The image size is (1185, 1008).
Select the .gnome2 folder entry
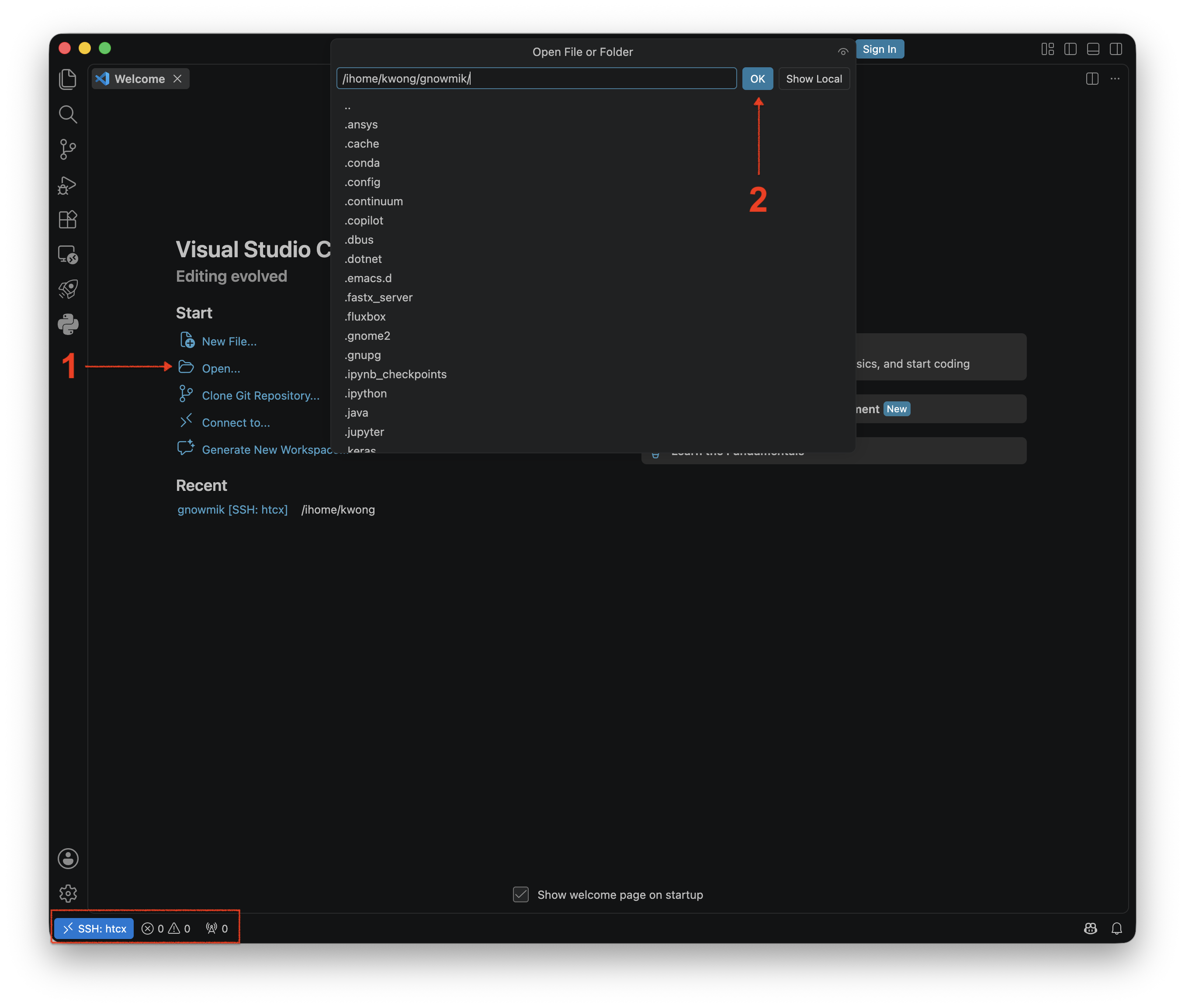click(593, 336)
